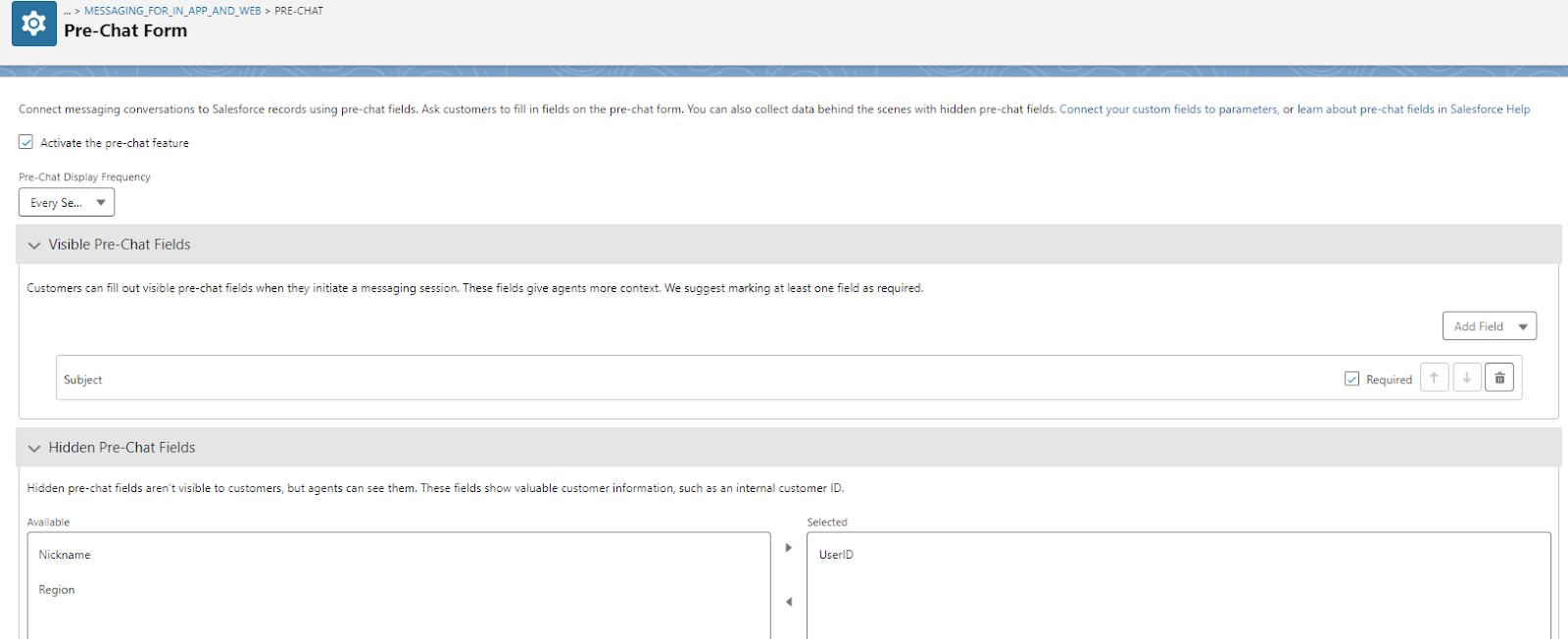Move field back to Available list arrow
The width and height of the screenshot is (1568, 639).
pos(788,602)
